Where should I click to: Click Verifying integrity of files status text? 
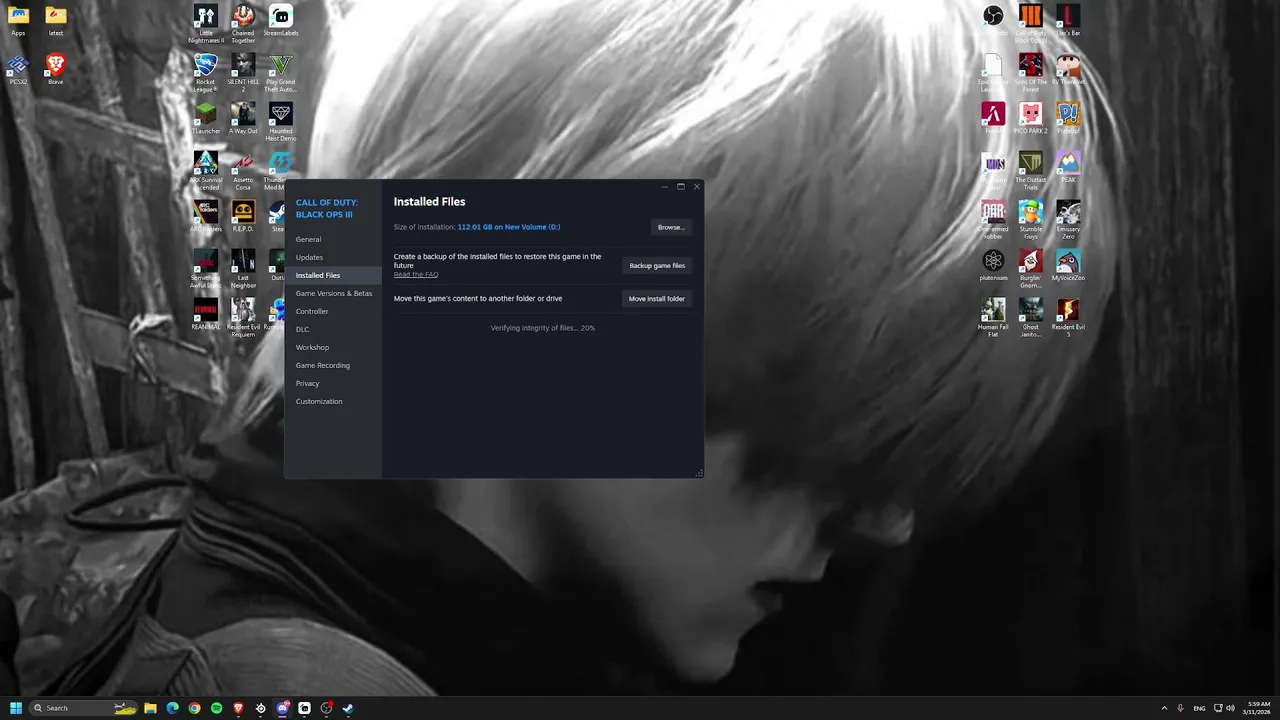click(543, 328)
